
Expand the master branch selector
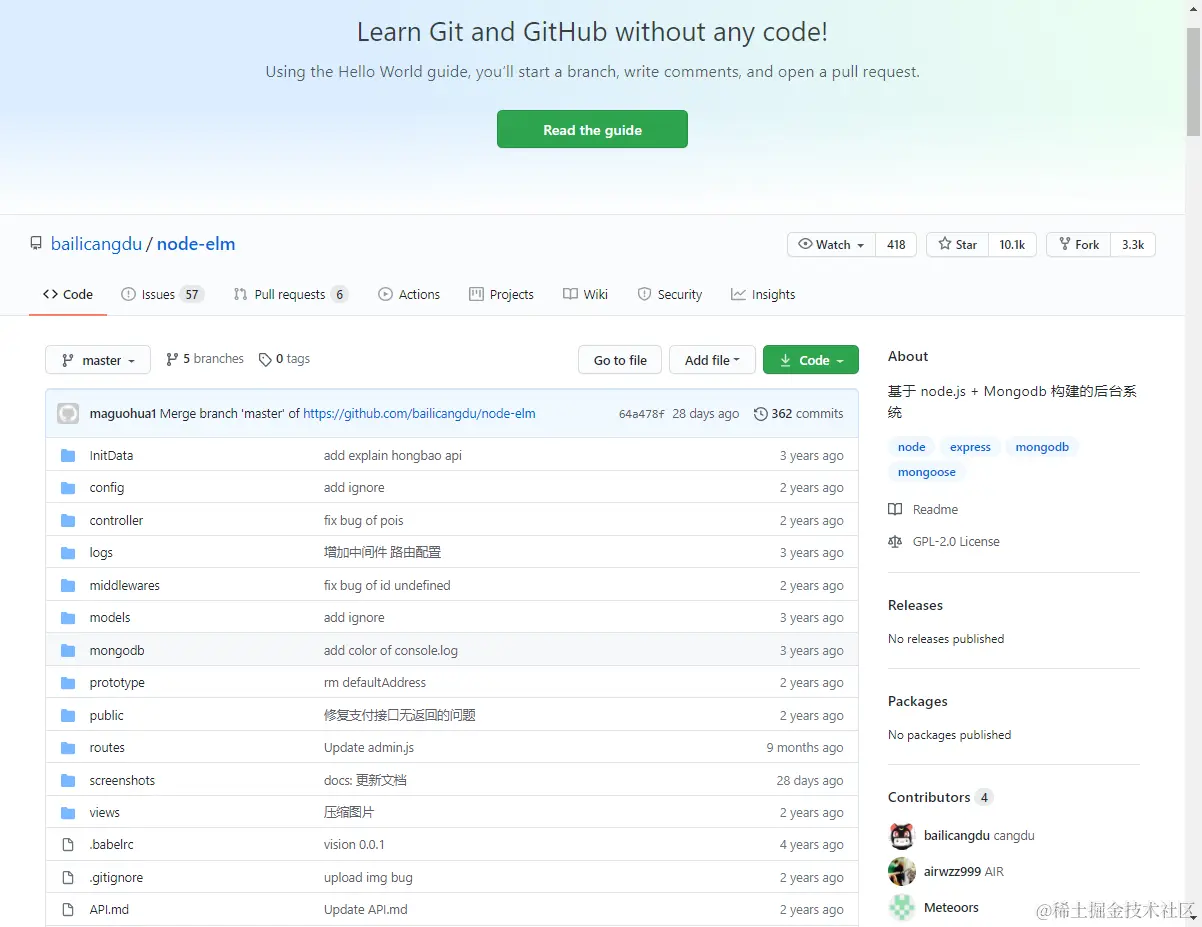pos(98,360)
